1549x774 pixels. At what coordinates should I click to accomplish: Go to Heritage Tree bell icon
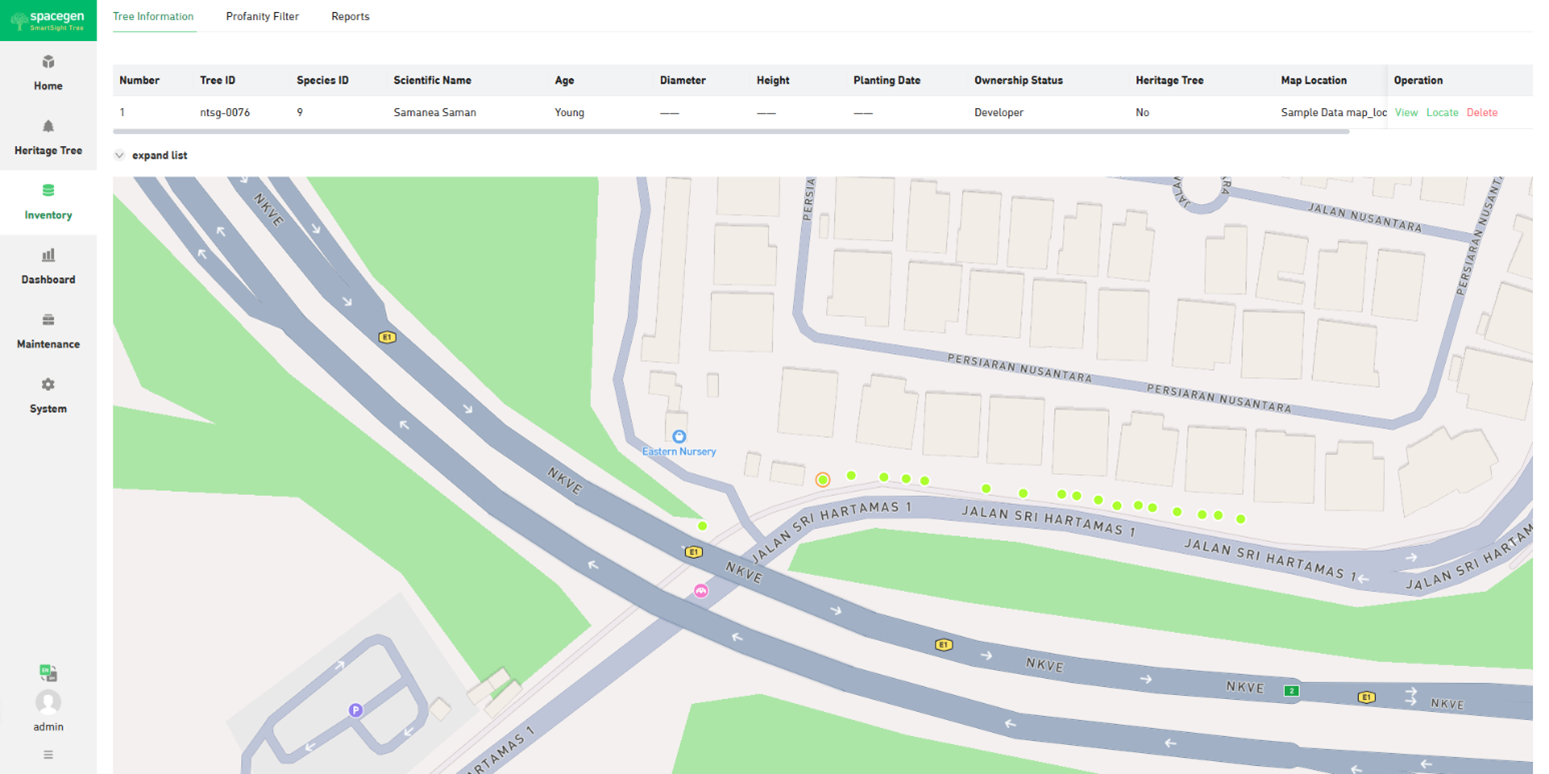[48, 126]
